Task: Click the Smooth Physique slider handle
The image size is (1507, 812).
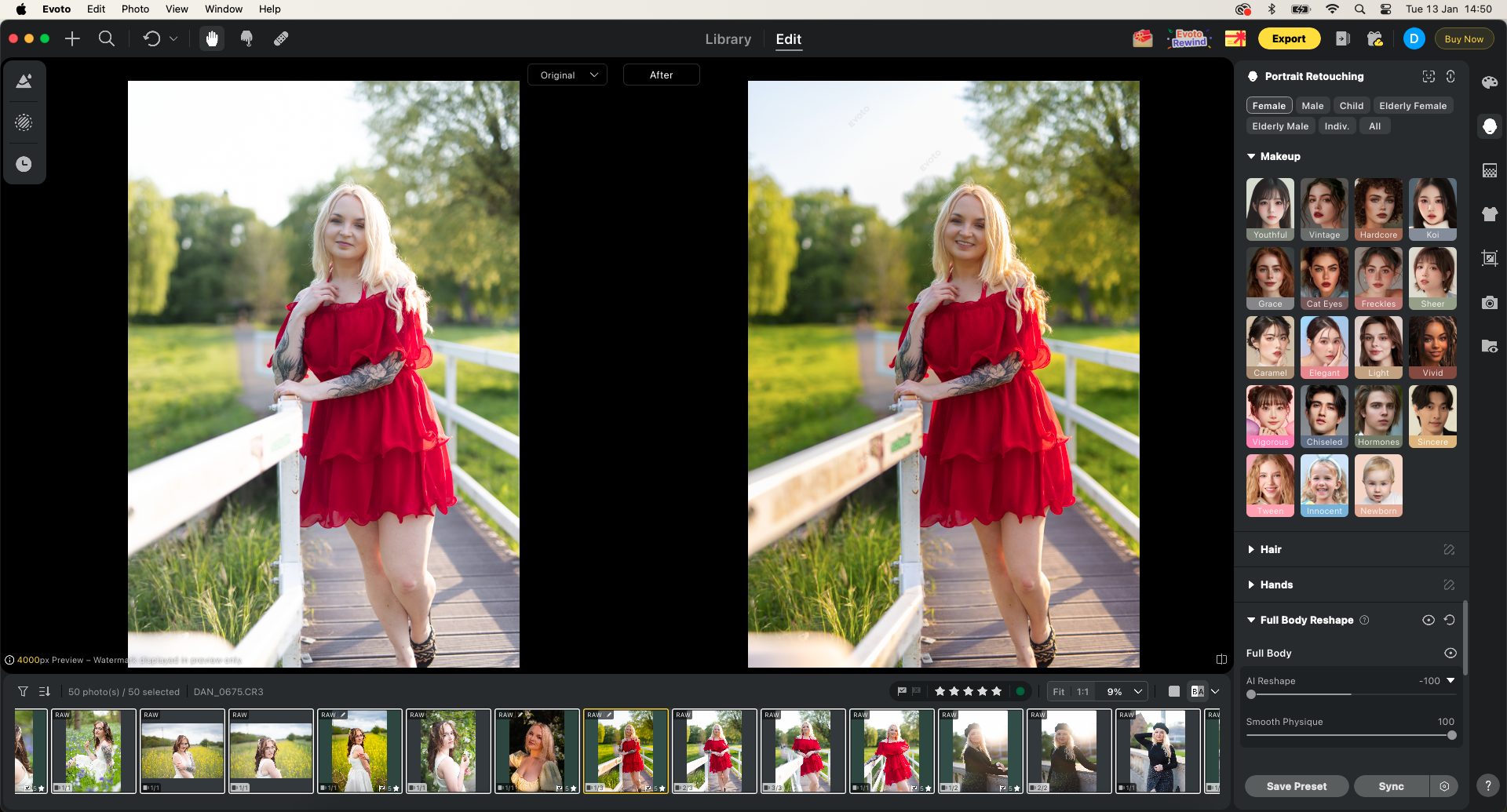Action: [1451, 735]
